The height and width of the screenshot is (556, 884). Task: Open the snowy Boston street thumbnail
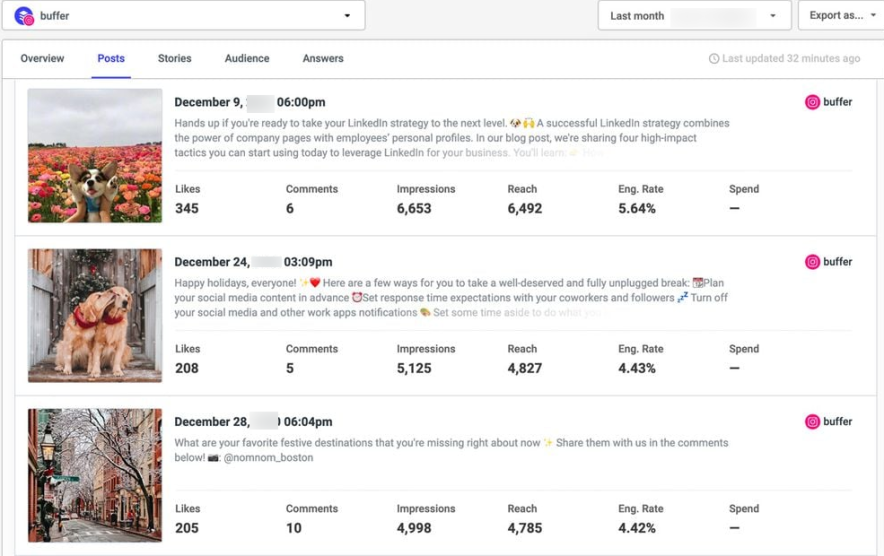coord(95,476)
